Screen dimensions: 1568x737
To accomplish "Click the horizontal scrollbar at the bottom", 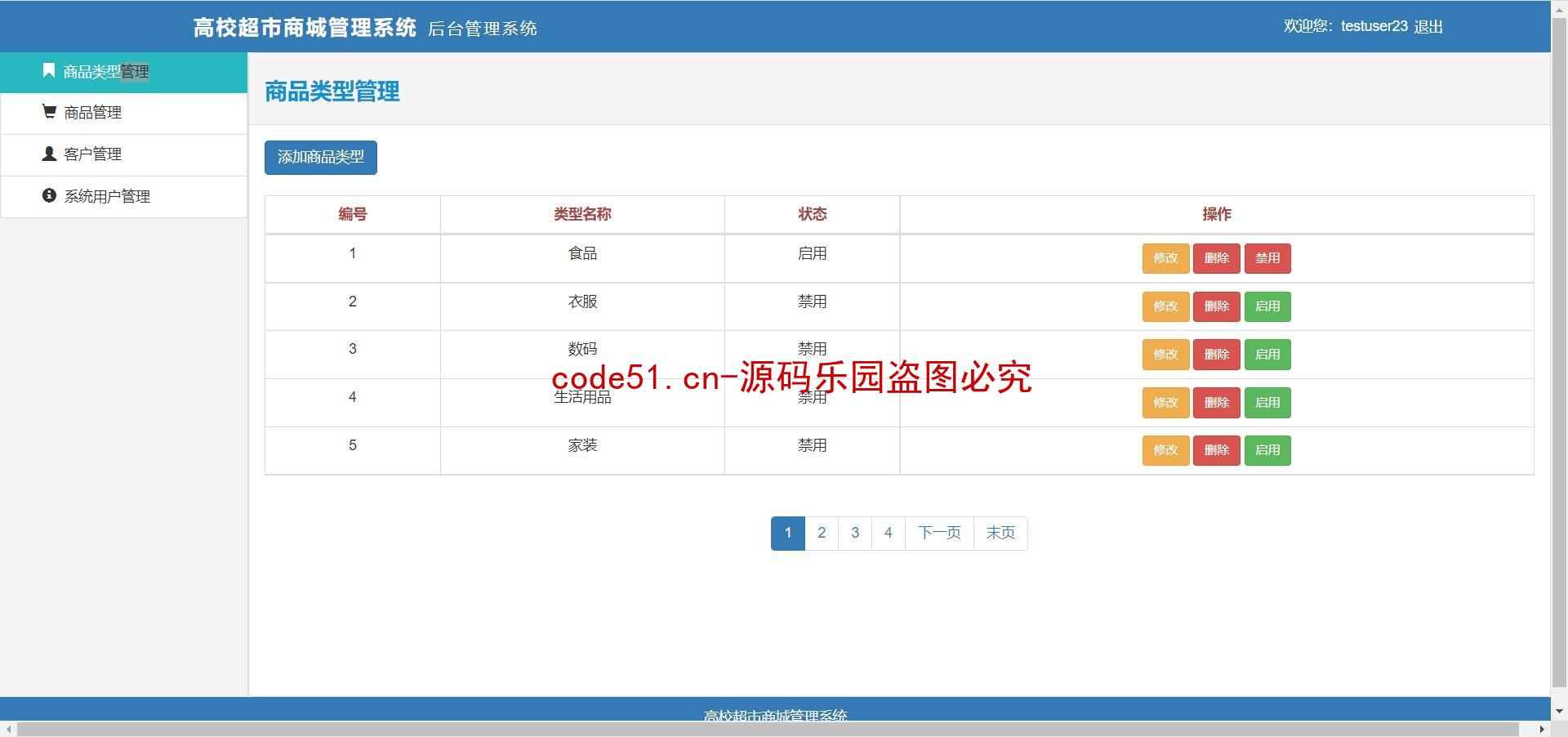I will coord(768,729).
